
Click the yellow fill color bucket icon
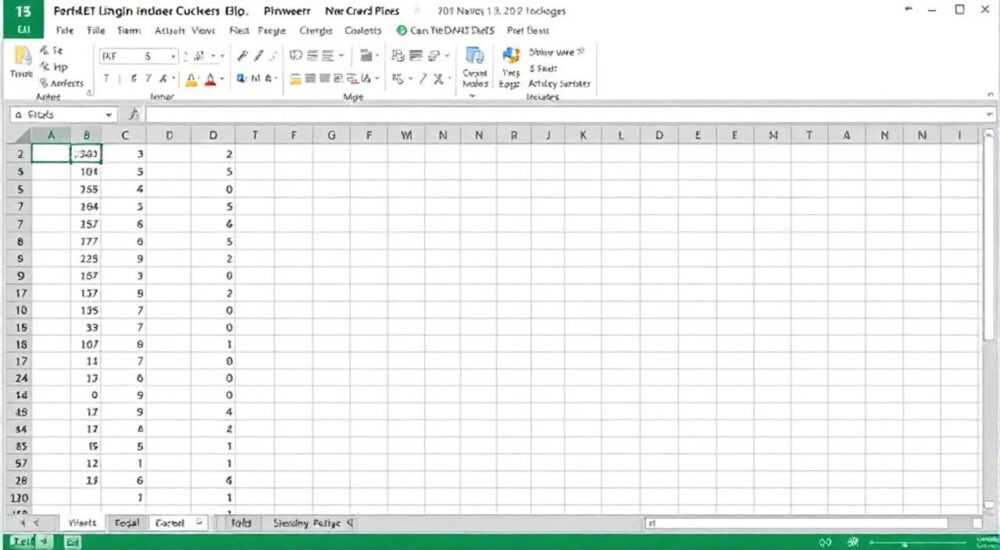191,80
